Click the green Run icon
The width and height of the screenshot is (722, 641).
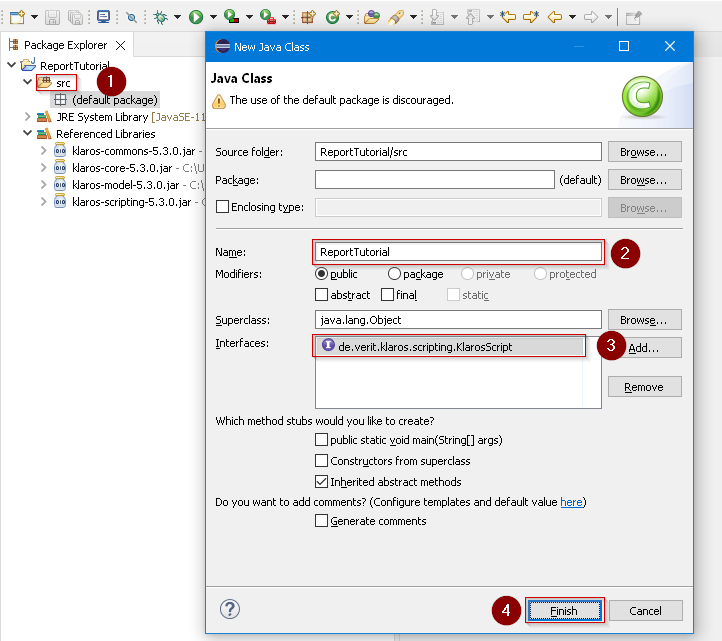click(x=196, y=17)
